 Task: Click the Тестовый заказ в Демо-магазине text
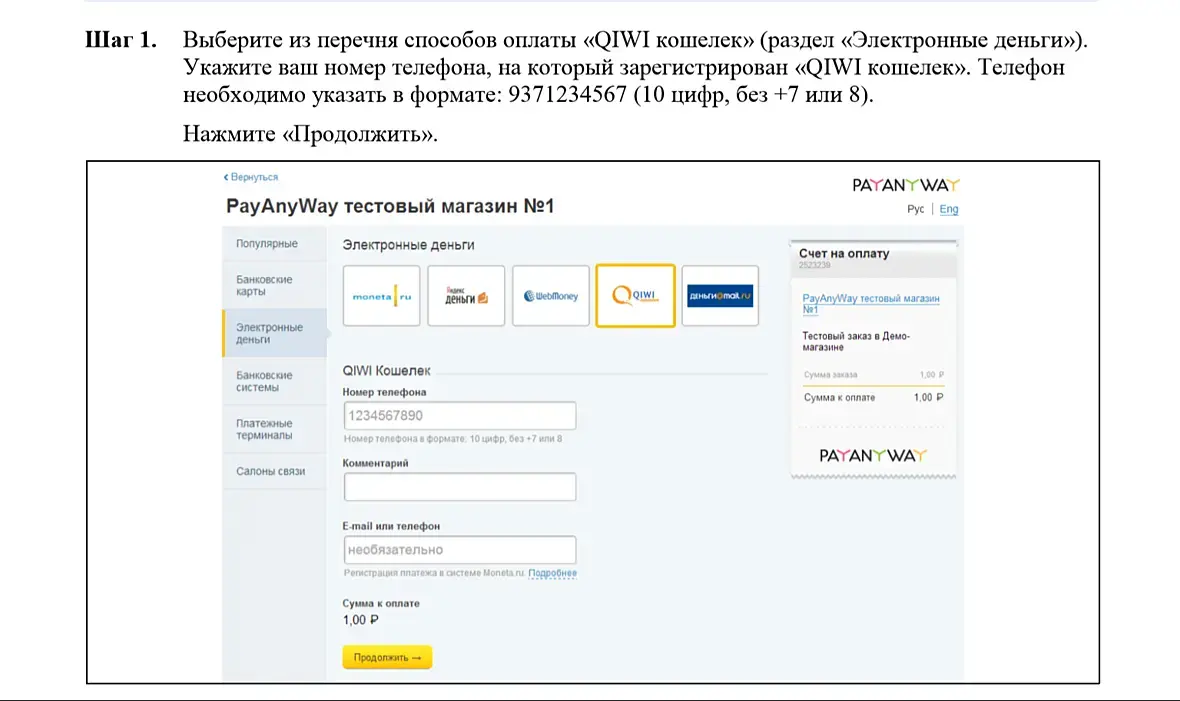856,342
